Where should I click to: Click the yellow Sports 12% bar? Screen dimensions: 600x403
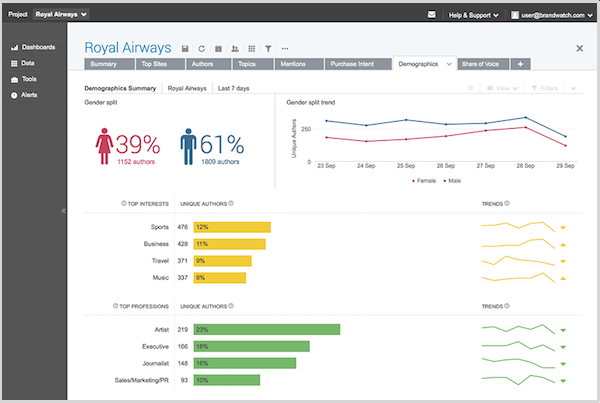(x=232, y=227)
